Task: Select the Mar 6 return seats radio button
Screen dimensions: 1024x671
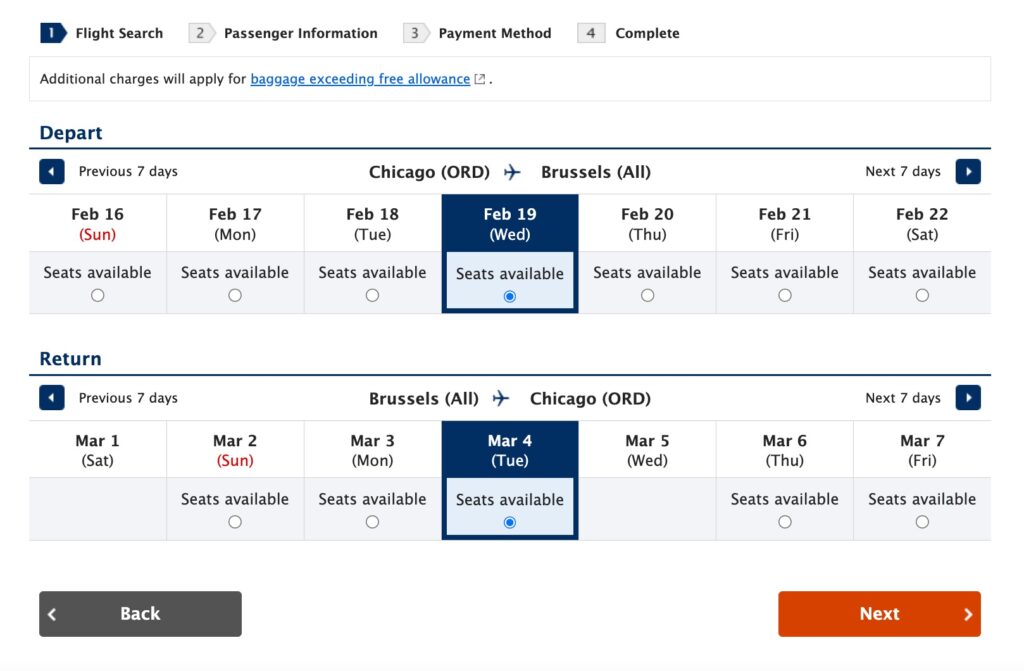Action: point(784,522)
